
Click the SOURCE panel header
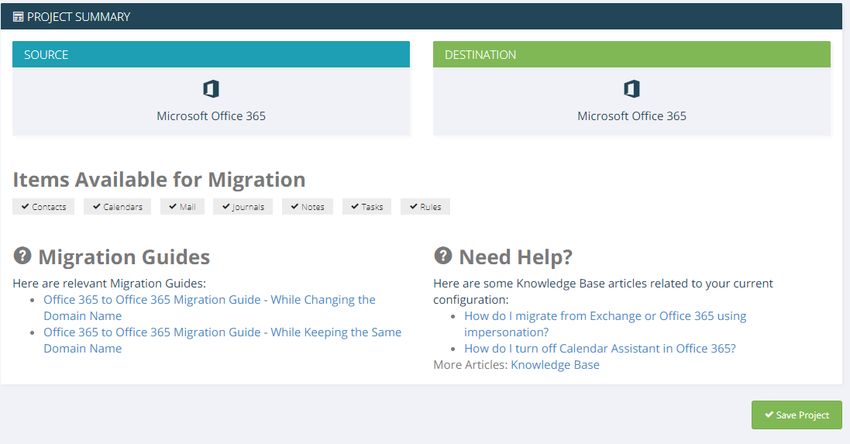(211, 54)
